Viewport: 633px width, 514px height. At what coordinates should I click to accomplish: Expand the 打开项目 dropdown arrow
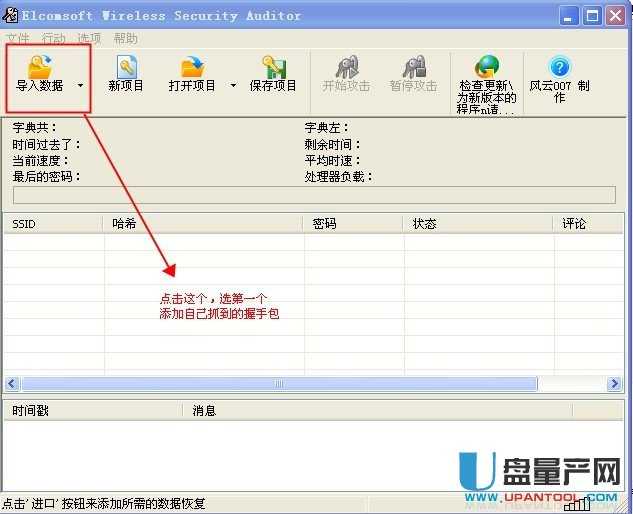[233, 86]
